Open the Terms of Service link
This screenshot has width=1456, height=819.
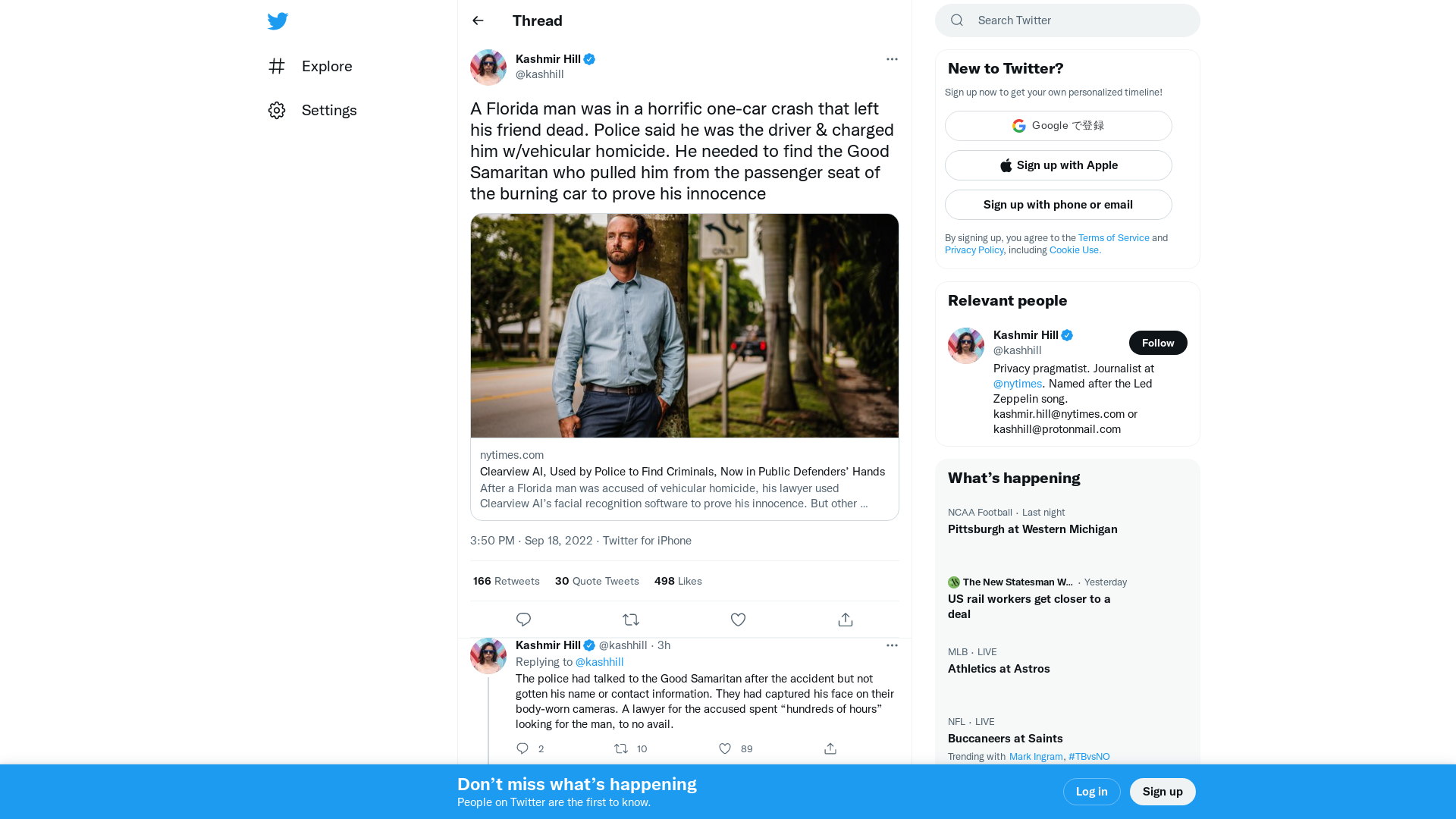[1113, 238]
